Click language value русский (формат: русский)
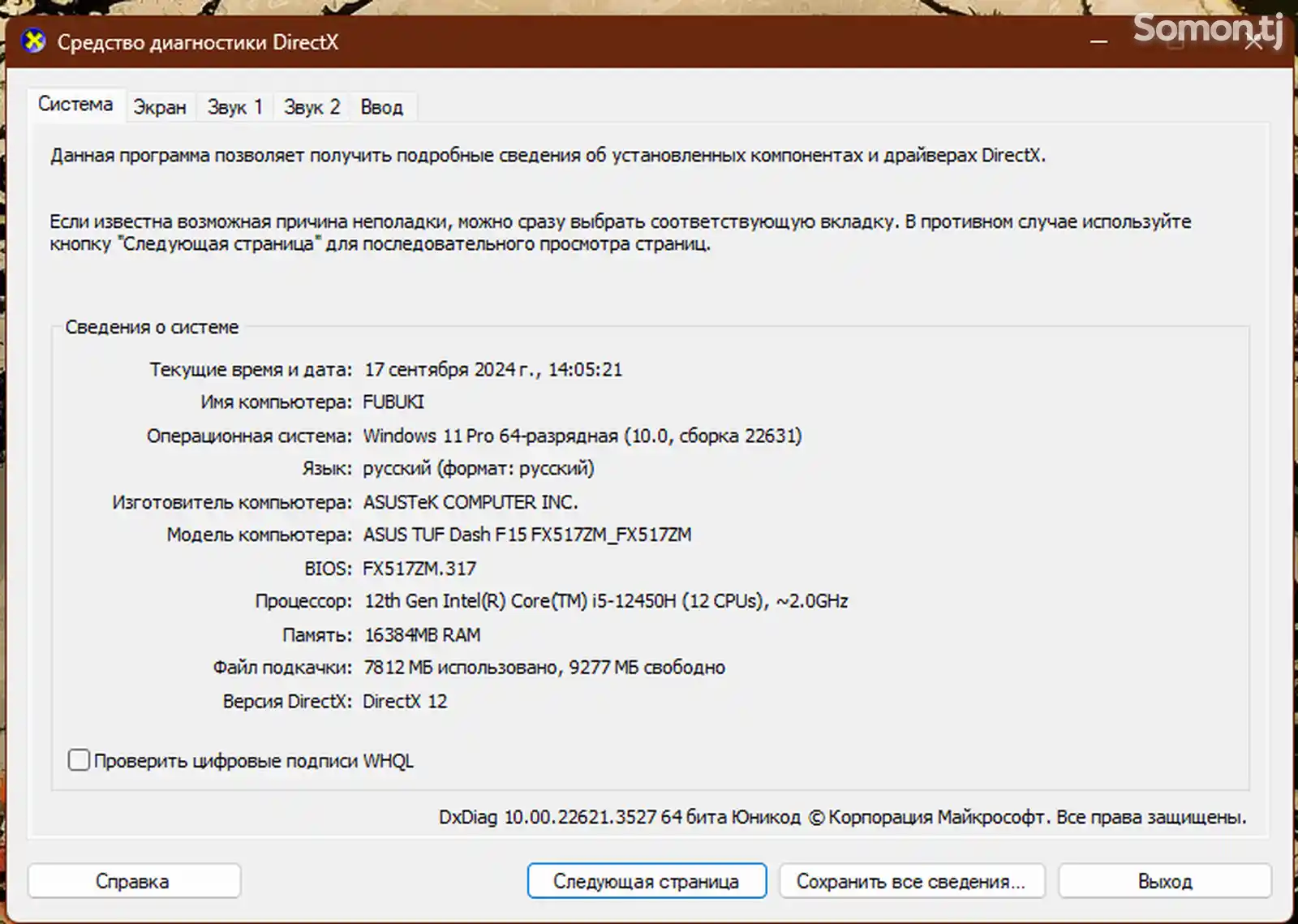This screenshot has height=924, width=1298. pyautogui.click(x=479, y=469)
